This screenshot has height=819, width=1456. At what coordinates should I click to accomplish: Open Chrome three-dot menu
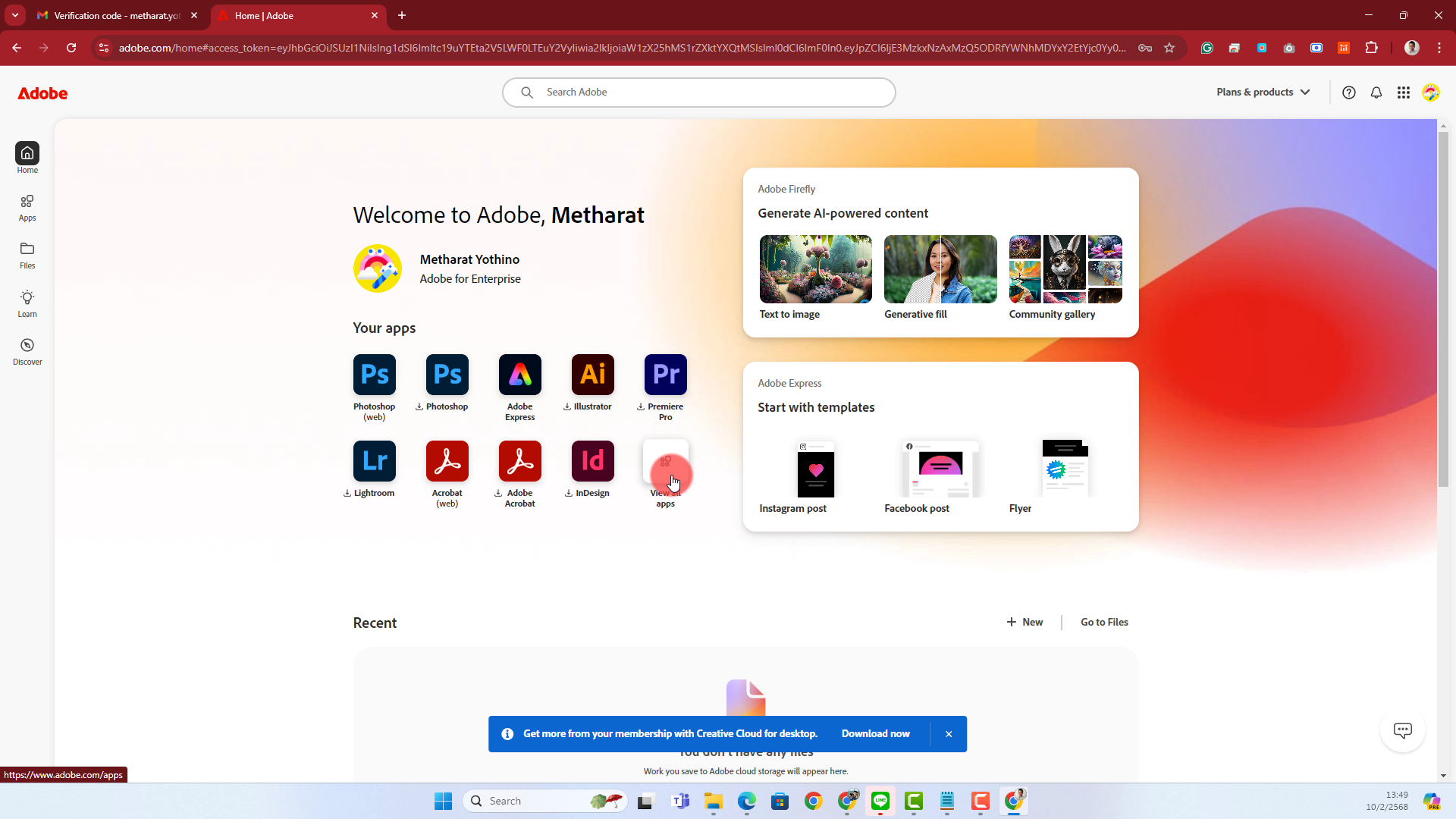[1439, 48]
